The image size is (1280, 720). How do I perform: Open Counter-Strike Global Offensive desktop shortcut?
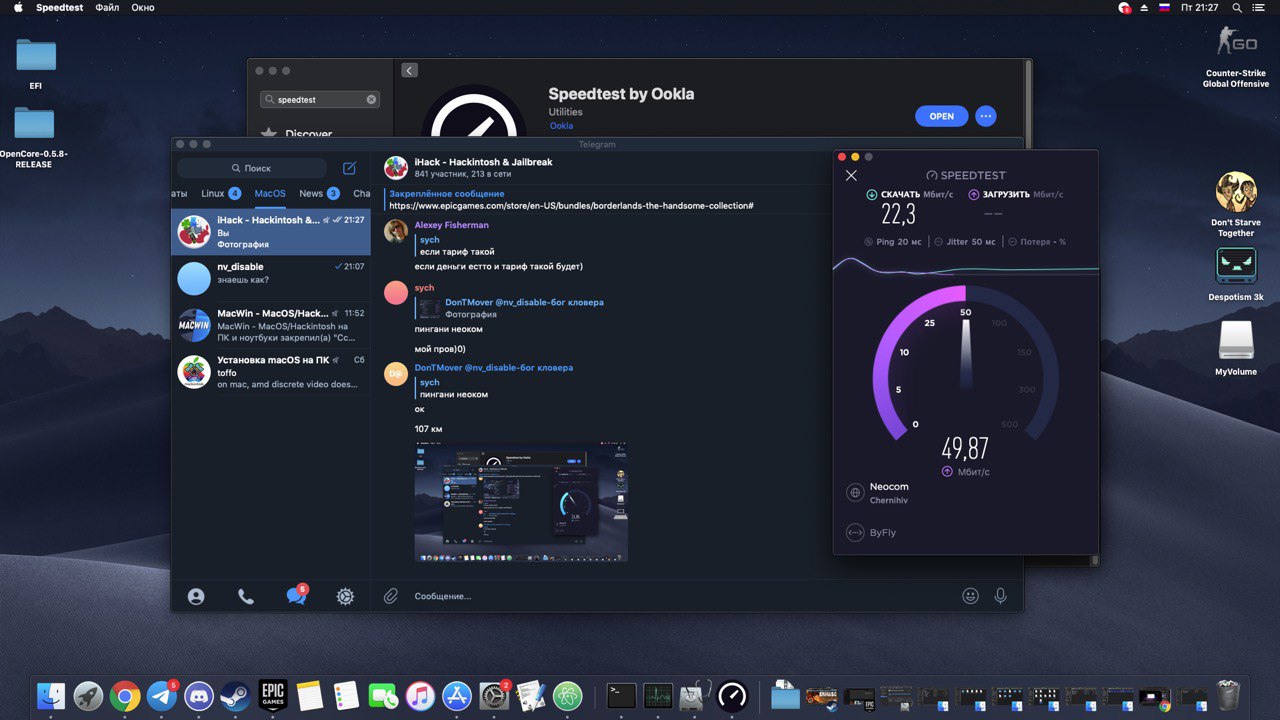point(1236,57)
